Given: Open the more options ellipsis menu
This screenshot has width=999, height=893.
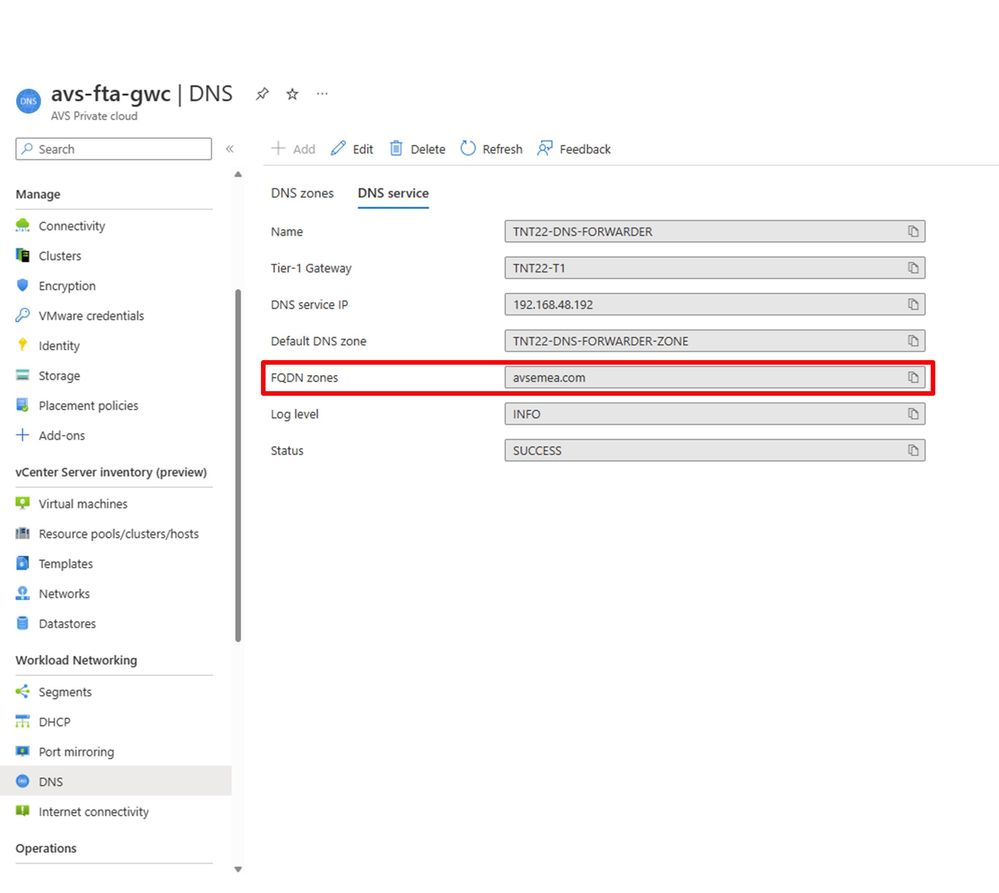Looking at the screenshot, I should pos(322,94).
